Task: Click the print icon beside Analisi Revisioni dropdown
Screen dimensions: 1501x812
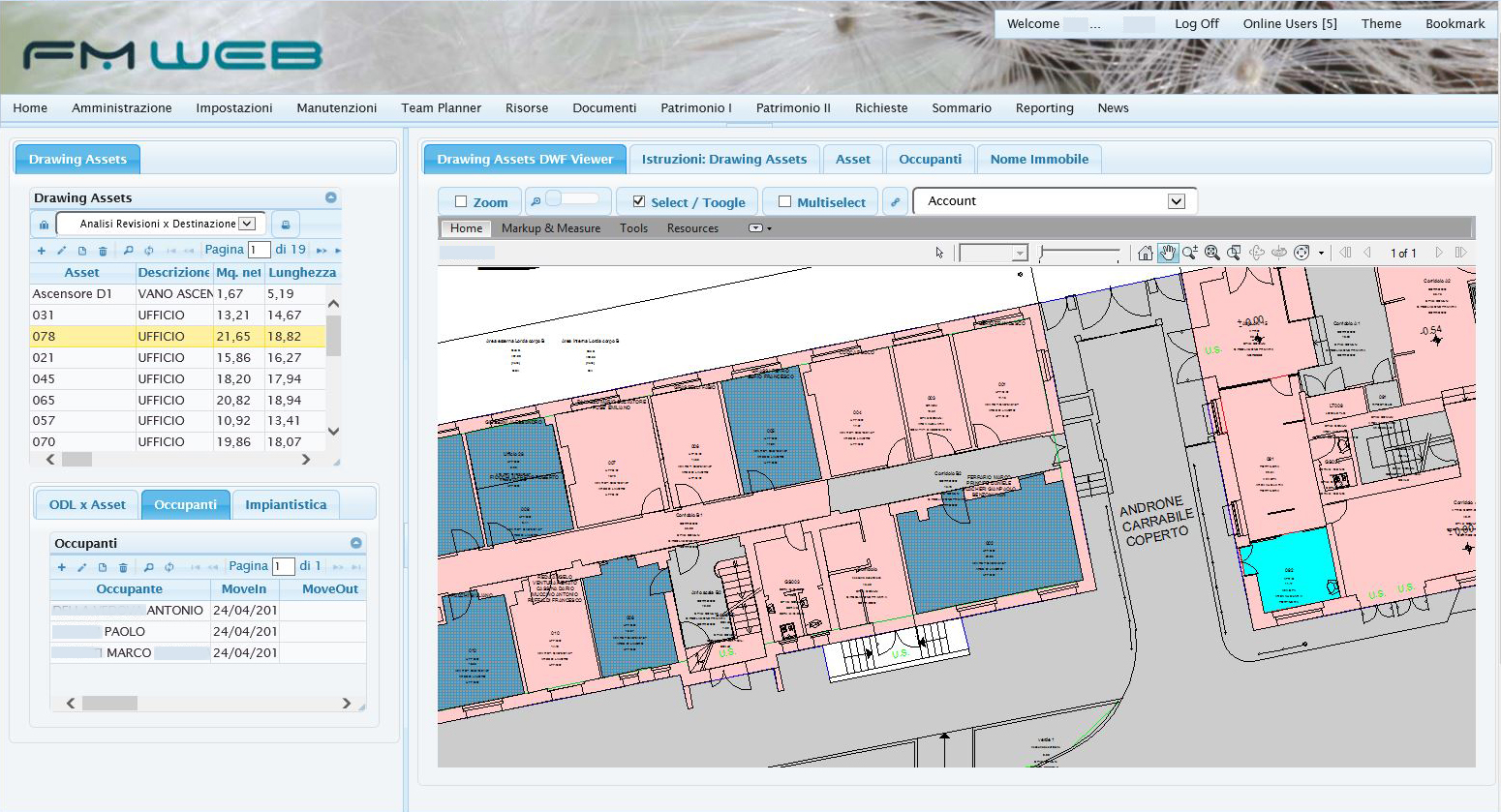Action: click(x=285, y=225)
